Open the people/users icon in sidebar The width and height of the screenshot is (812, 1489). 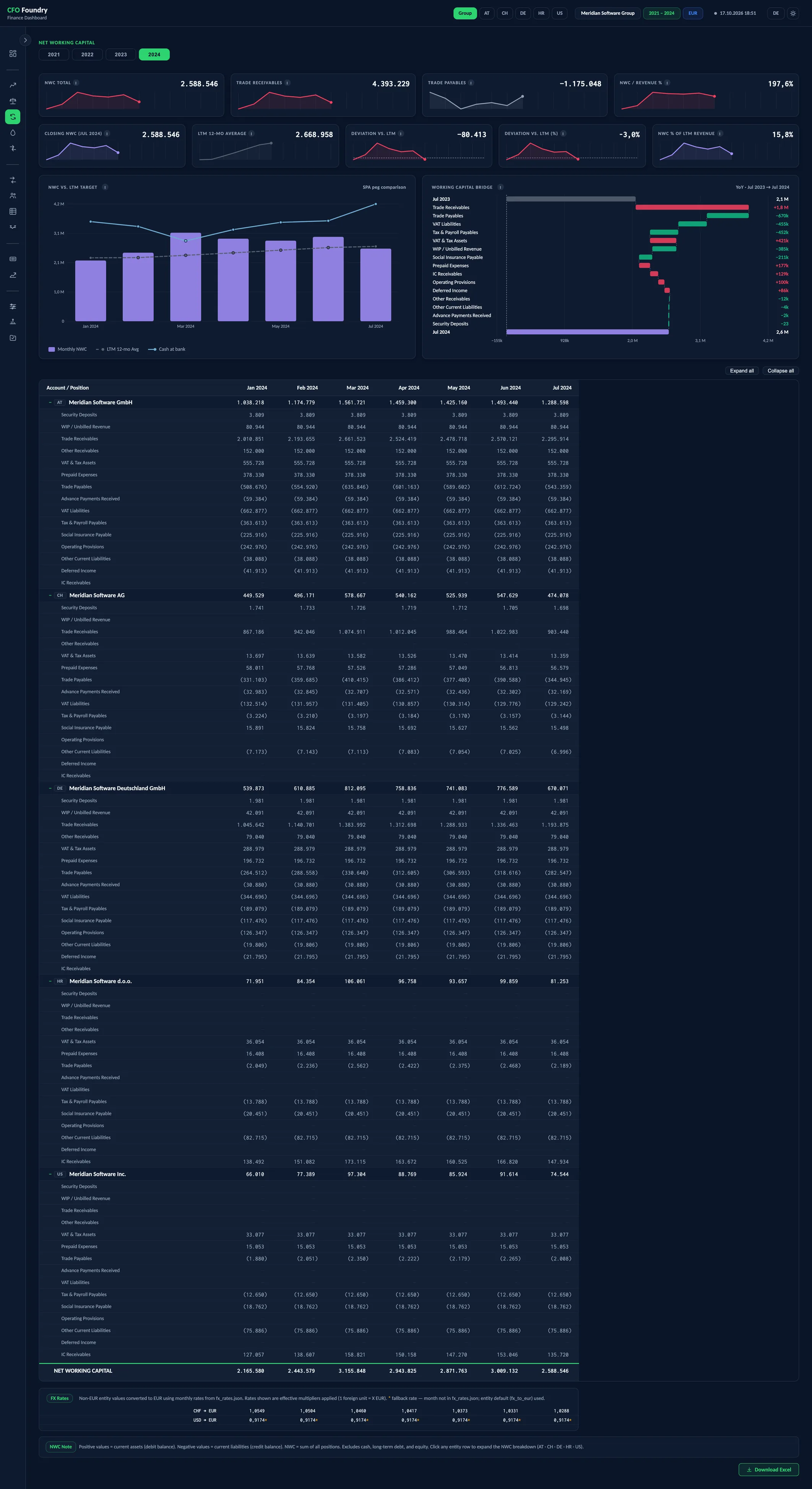tap(13, 195)
